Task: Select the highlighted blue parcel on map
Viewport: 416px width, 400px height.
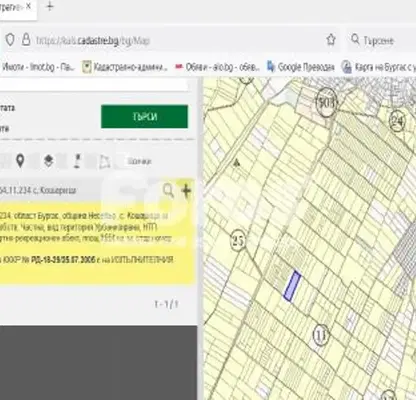Action: point(292,286)
